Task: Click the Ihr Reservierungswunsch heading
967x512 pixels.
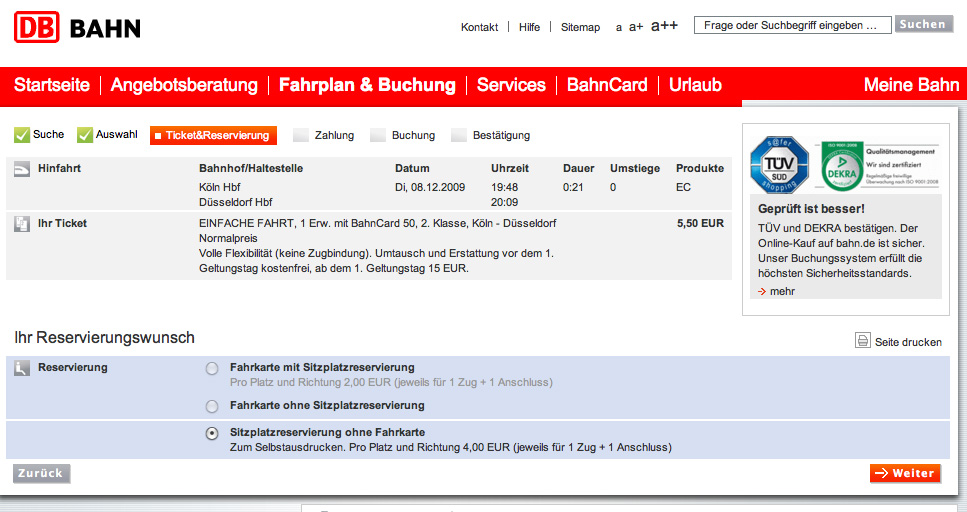Action: coord(104,337)
